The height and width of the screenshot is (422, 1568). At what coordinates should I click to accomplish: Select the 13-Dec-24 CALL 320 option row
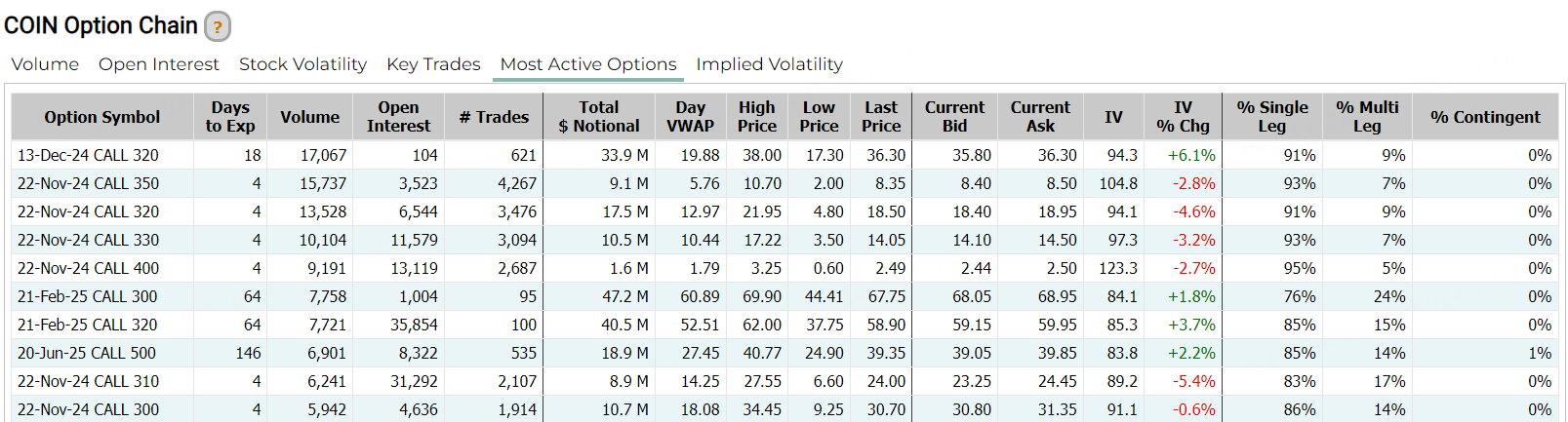tap(88, 155)
